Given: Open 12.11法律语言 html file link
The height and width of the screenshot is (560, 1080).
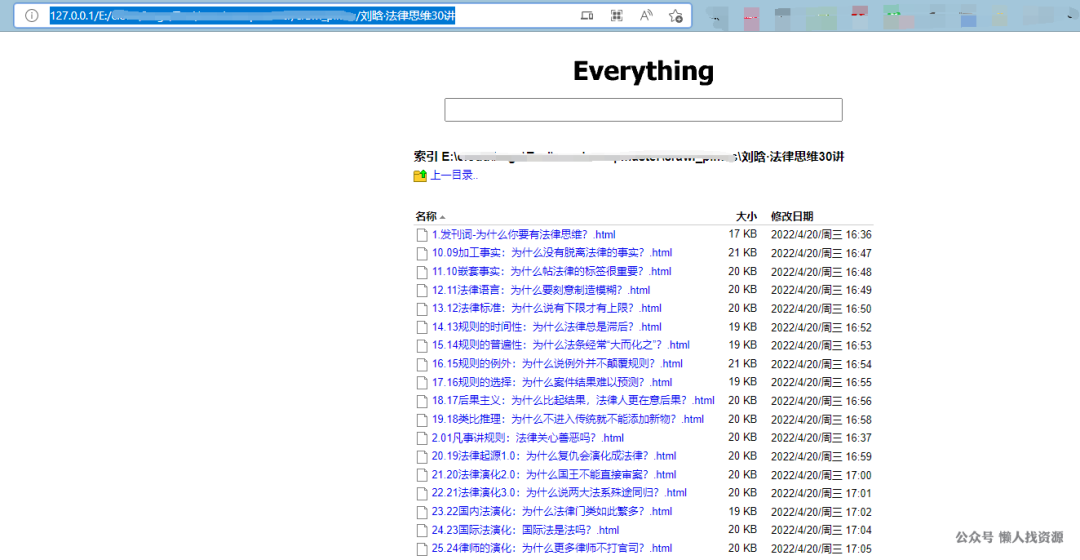Looking at the screenshot, I should pos(541,290).
